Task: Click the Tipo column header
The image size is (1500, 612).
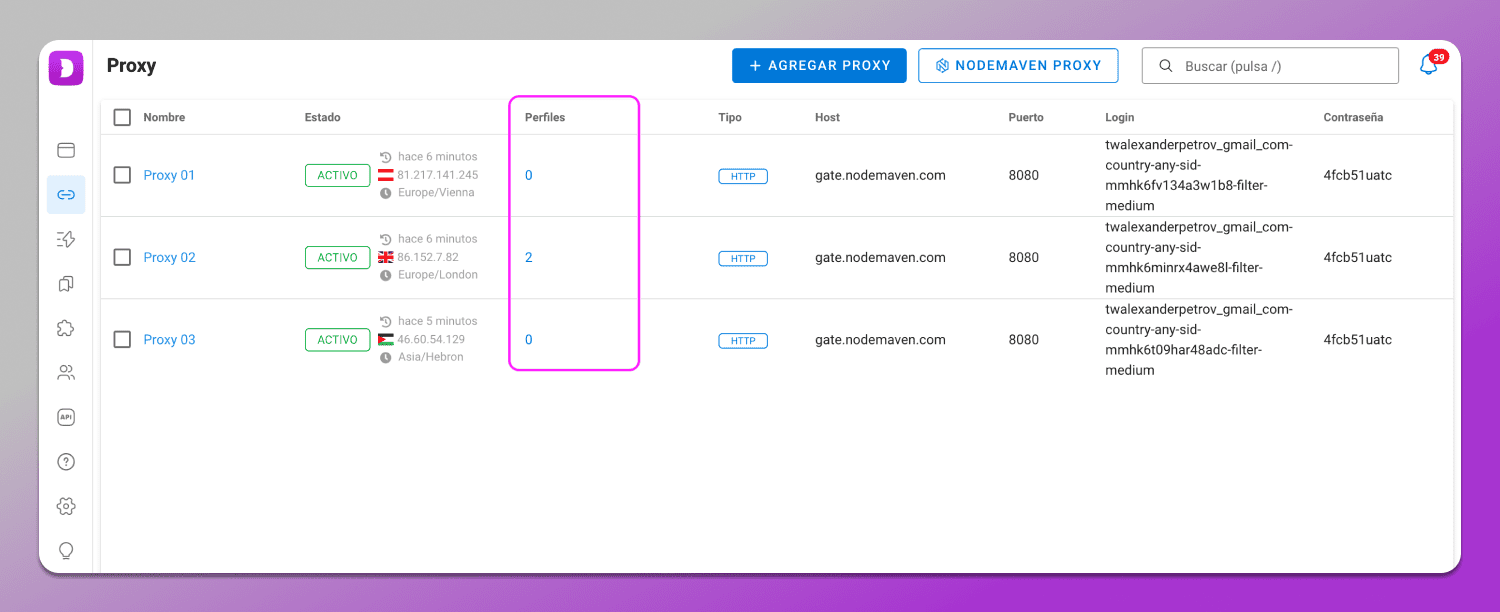Action: (730, 117)
